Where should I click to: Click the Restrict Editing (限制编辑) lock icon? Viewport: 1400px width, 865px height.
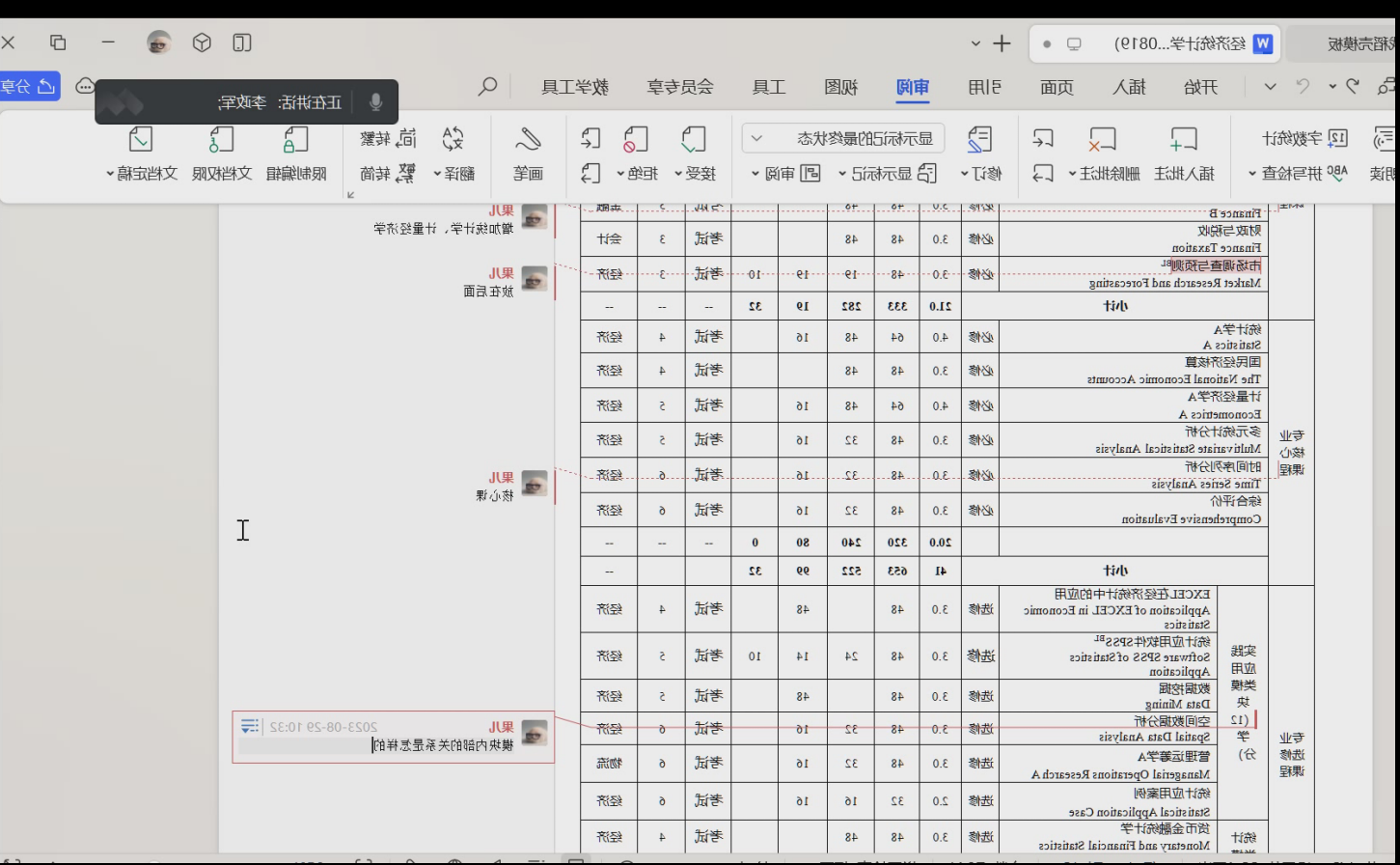pos(295,141)
